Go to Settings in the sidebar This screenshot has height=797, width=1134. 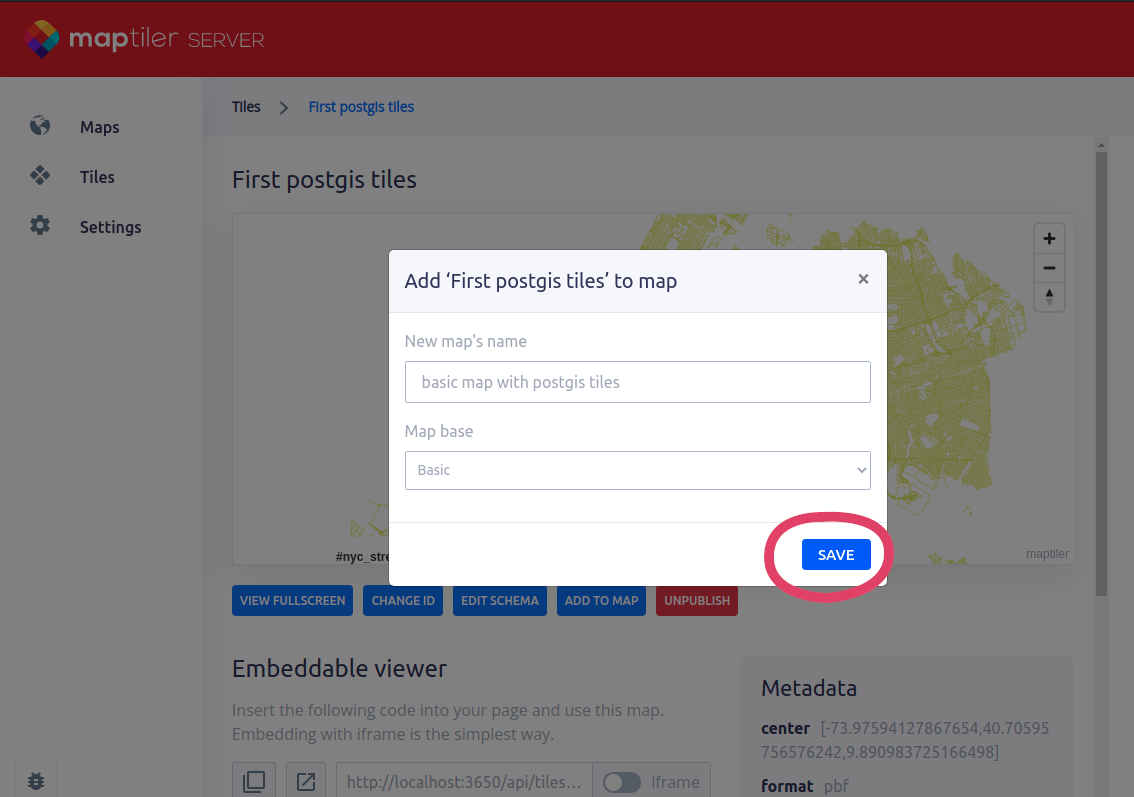(110, 227)
